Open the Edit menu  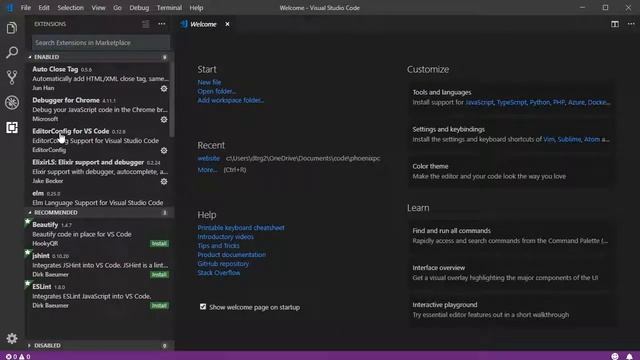click(44, 8)
